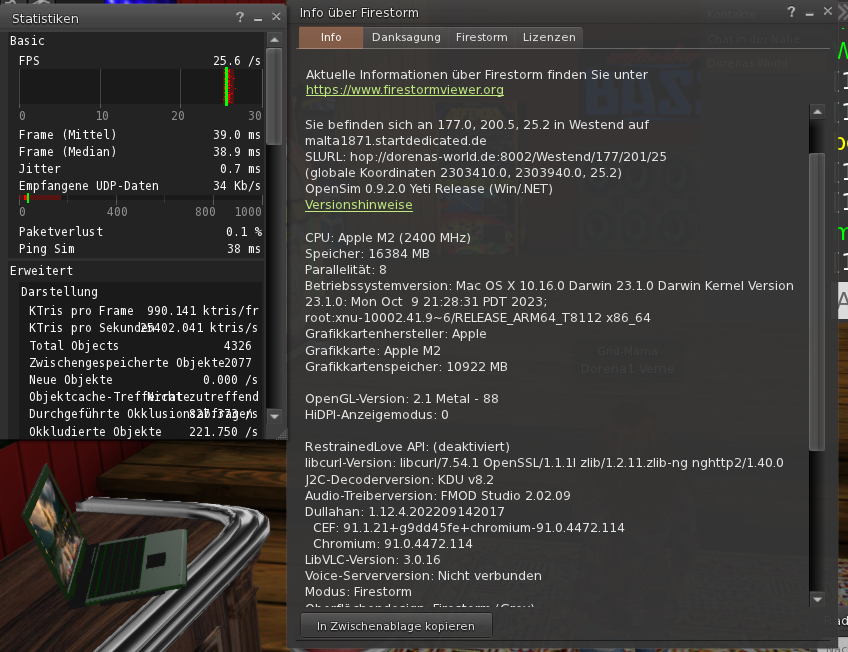
Task: Minimize the Statistiken panel
Action: click(x=257, y=18)
